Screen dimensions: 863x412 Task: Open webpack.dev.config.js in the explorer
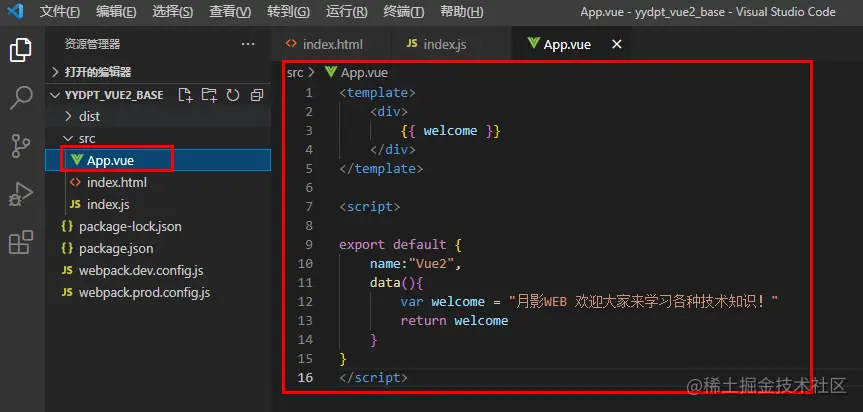pyautogui.click(x=158, y=270)
